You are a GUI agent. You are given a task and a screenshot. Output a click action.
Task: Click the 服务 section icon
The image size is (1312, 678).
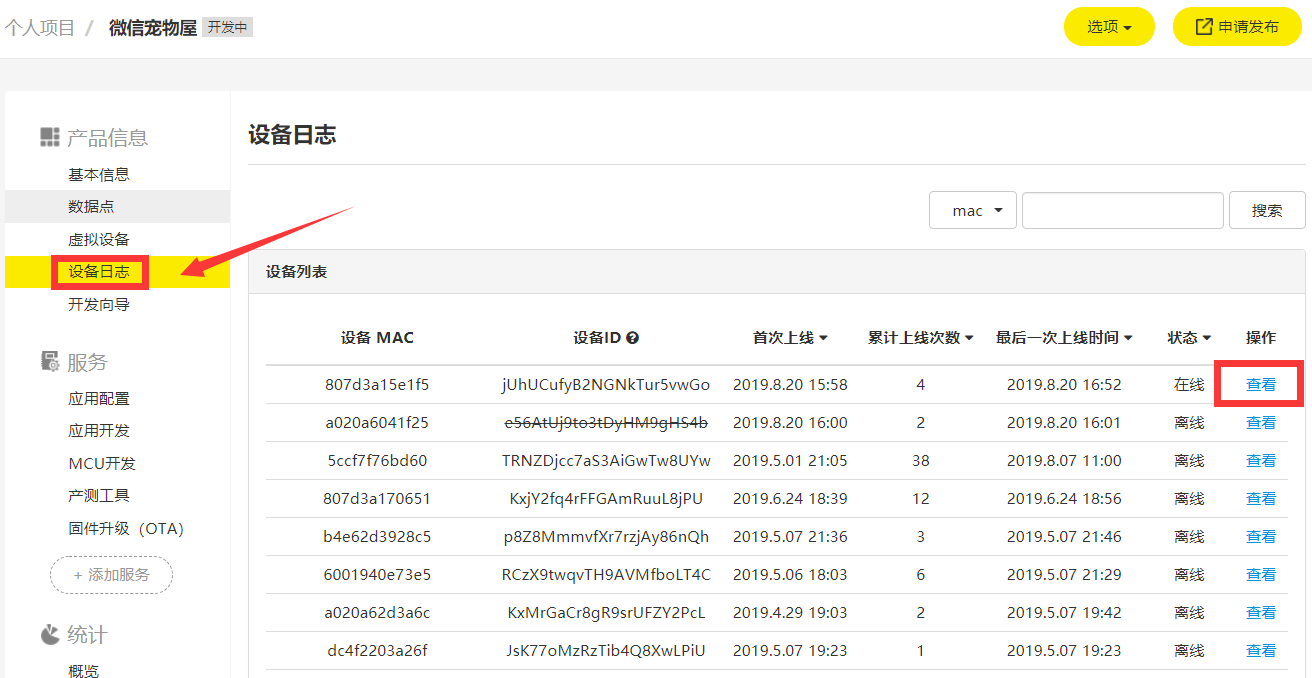[x=49, y=362]
